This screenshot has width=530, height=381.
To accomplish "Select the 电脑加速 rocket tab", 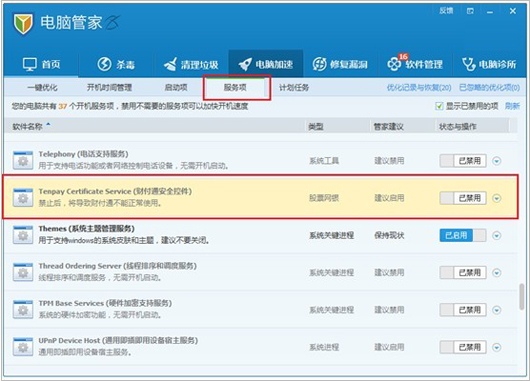I will (266, 64).
